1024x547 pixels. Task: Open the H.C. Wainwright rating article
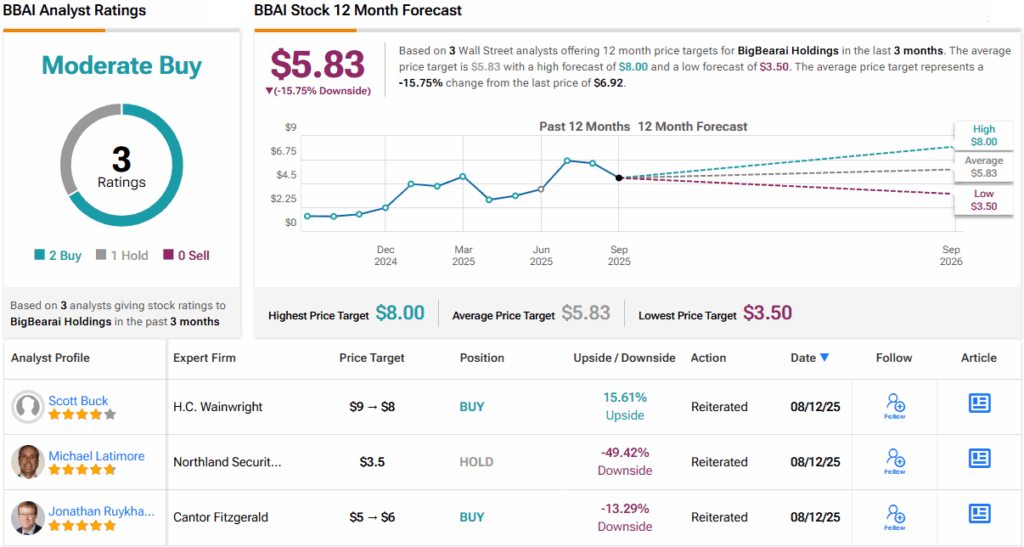click(979, 403)
